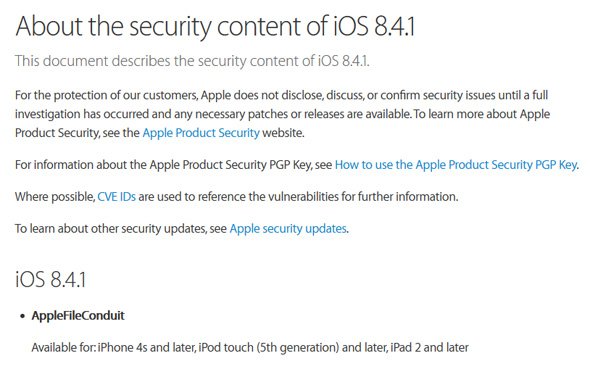590x369 pixels.
Task: Select the 'iOS 8.4.1' section heading
Action: [51, 279]
